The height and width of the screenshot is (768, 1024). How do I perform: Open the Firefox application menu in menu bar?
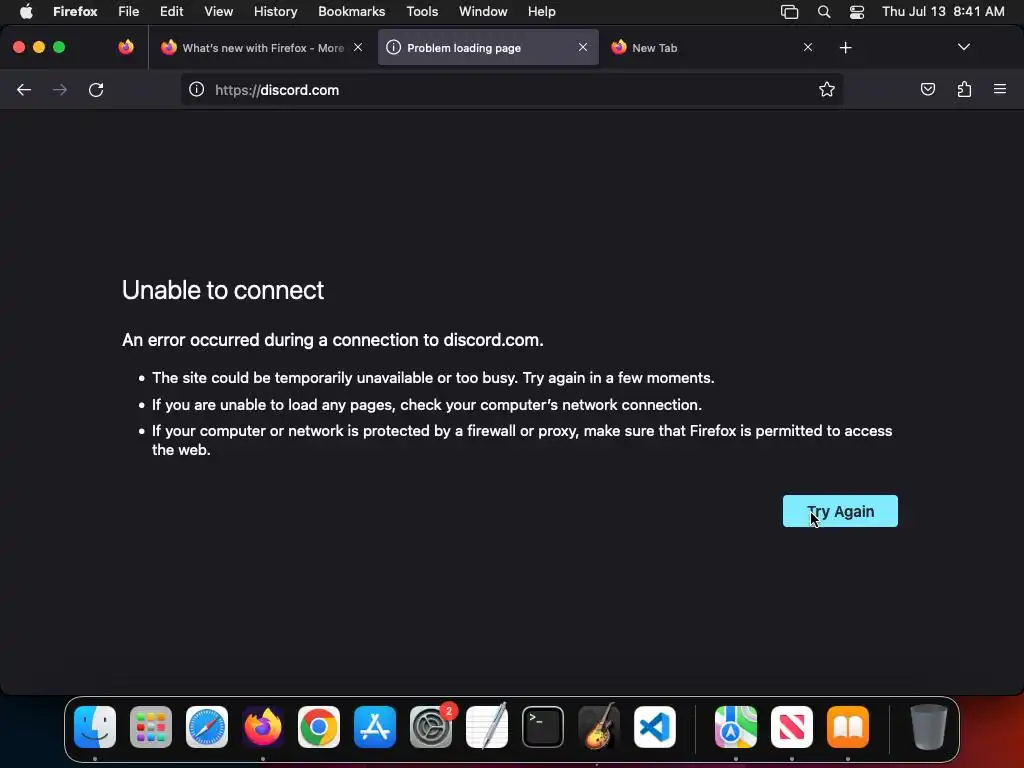(75, 12)
